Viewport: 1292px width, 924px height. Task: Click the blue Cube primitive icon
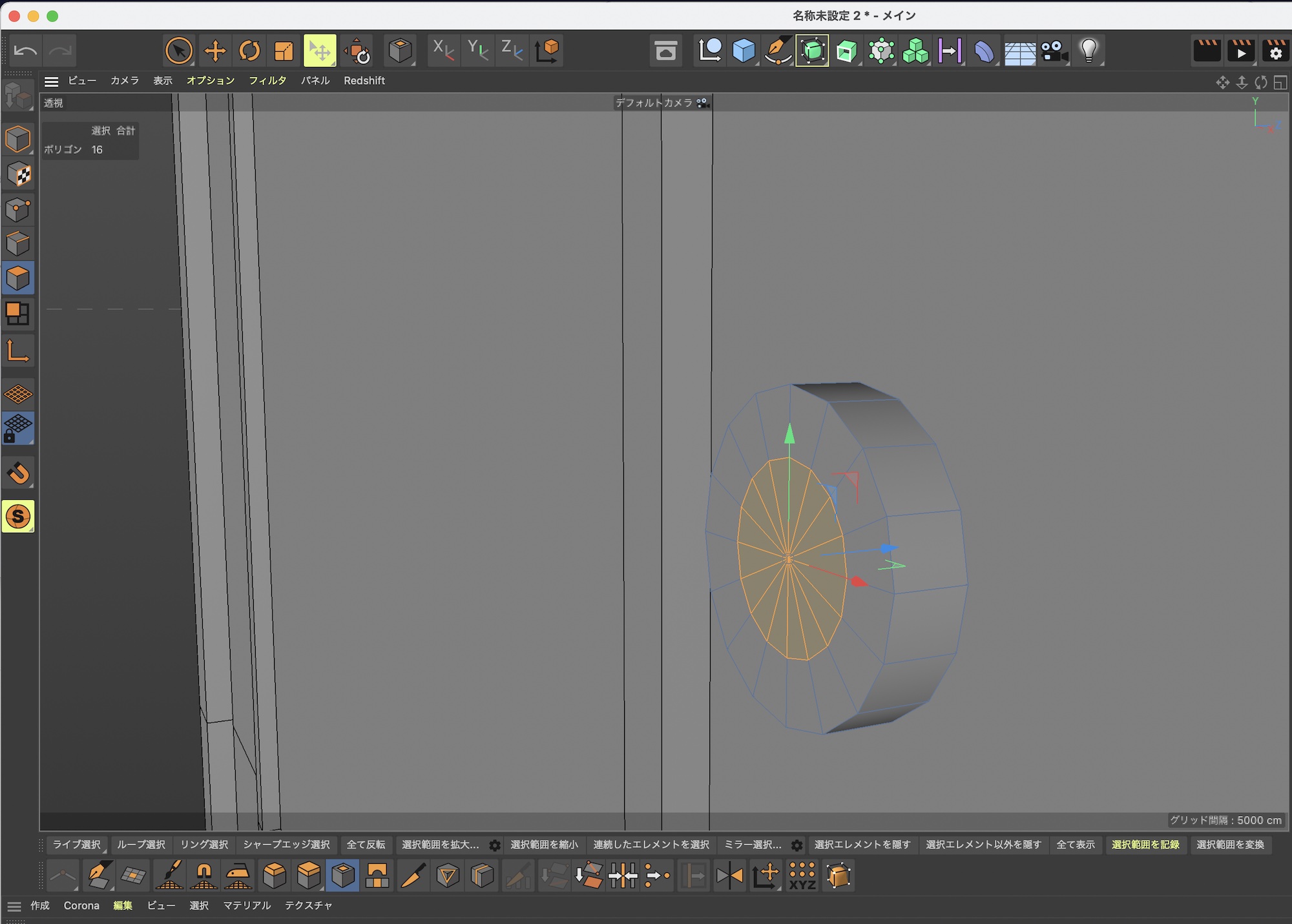(x=744, y=50)
